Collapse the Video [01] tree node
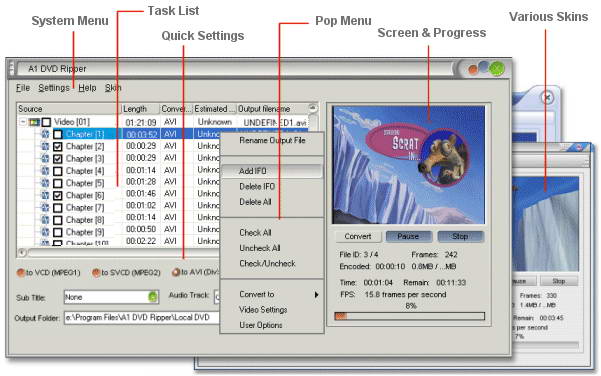Screen dimensions: 601x376 (23, 122)
